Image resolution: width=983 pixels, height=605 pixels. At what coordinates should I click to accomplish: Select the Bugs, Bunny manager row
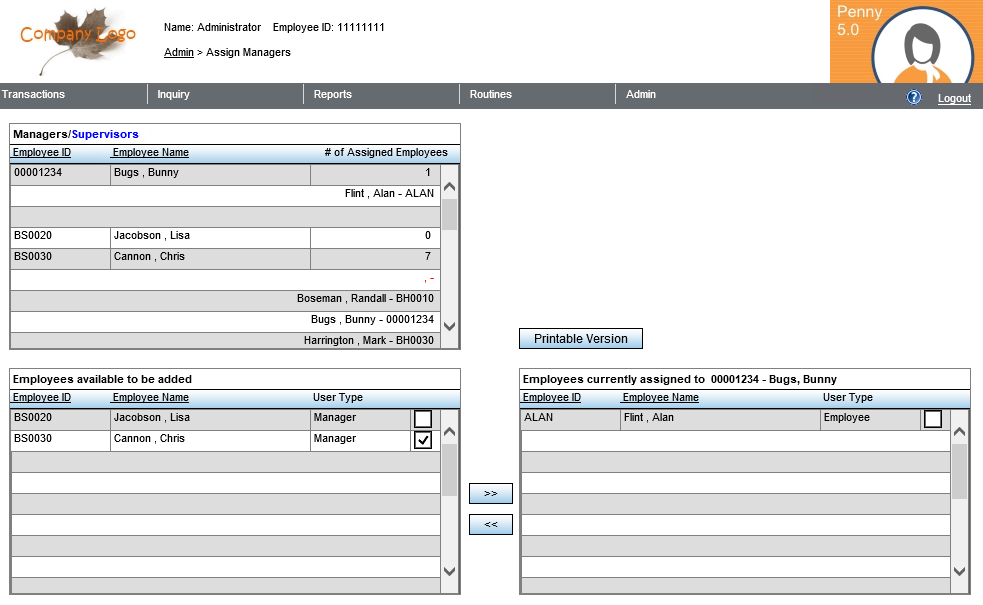(160, 173)
